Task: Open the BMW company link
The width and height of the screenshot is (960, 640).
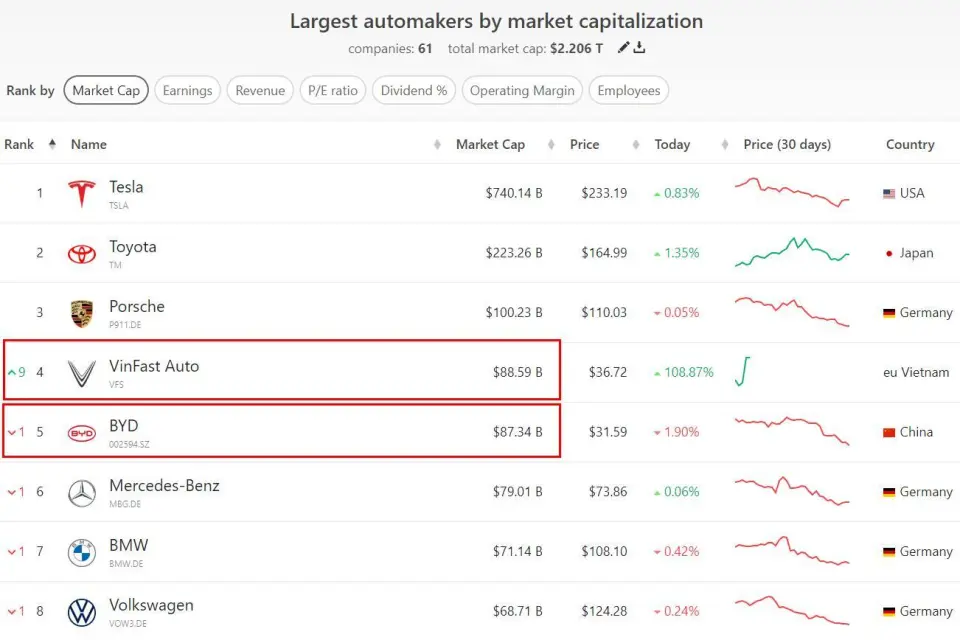Action: click(x=129, y=545)
